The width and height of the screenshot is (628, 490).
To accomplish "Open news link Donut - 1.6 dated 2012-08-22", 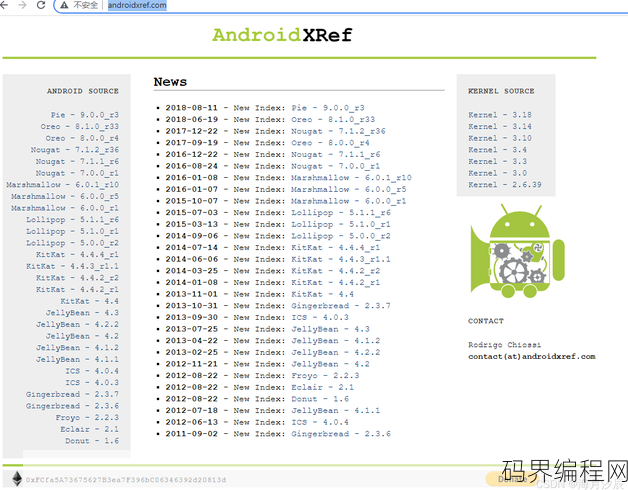I will click(x=320, y=399).
